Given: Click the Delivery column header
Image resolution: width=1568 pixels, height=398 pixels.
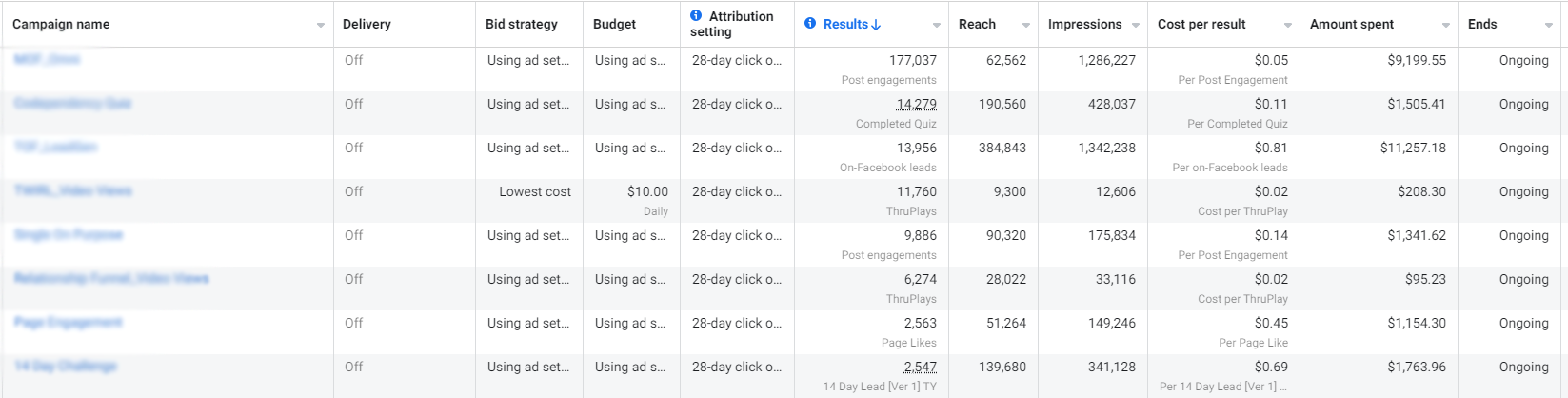Looking at the screenshot, I should tap(367, 24).
